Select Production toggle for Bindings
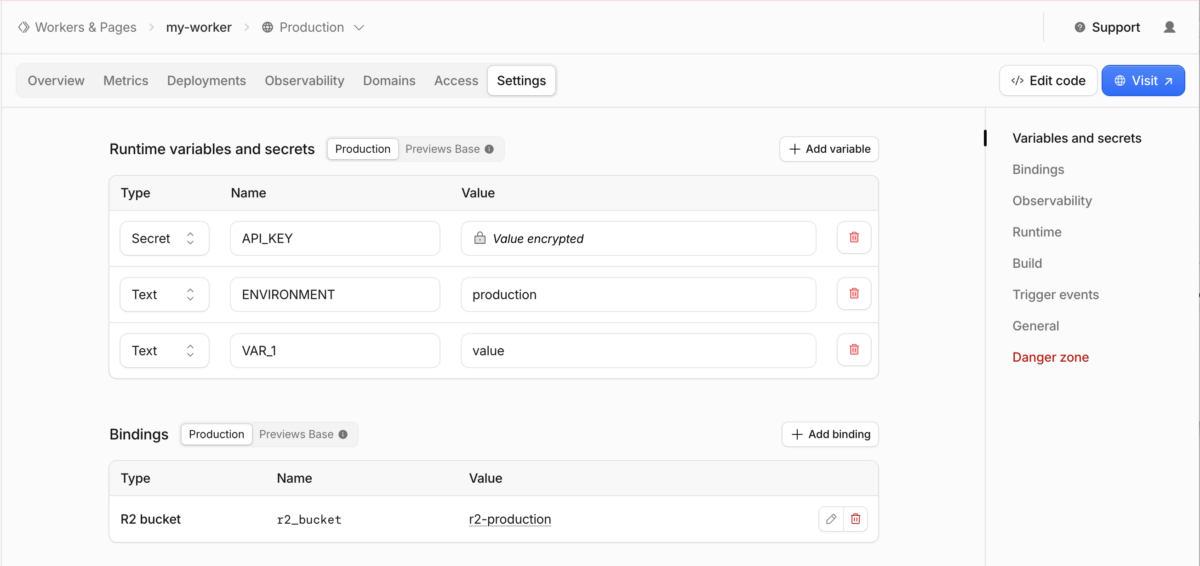Screen dimensions: 1200x566 217,434
